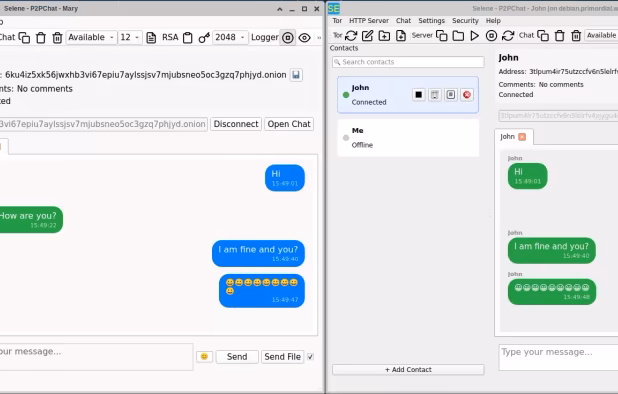Click the Add Contact button
The width and height of the screenshot is (618, 394).
[x=408, y=370]
